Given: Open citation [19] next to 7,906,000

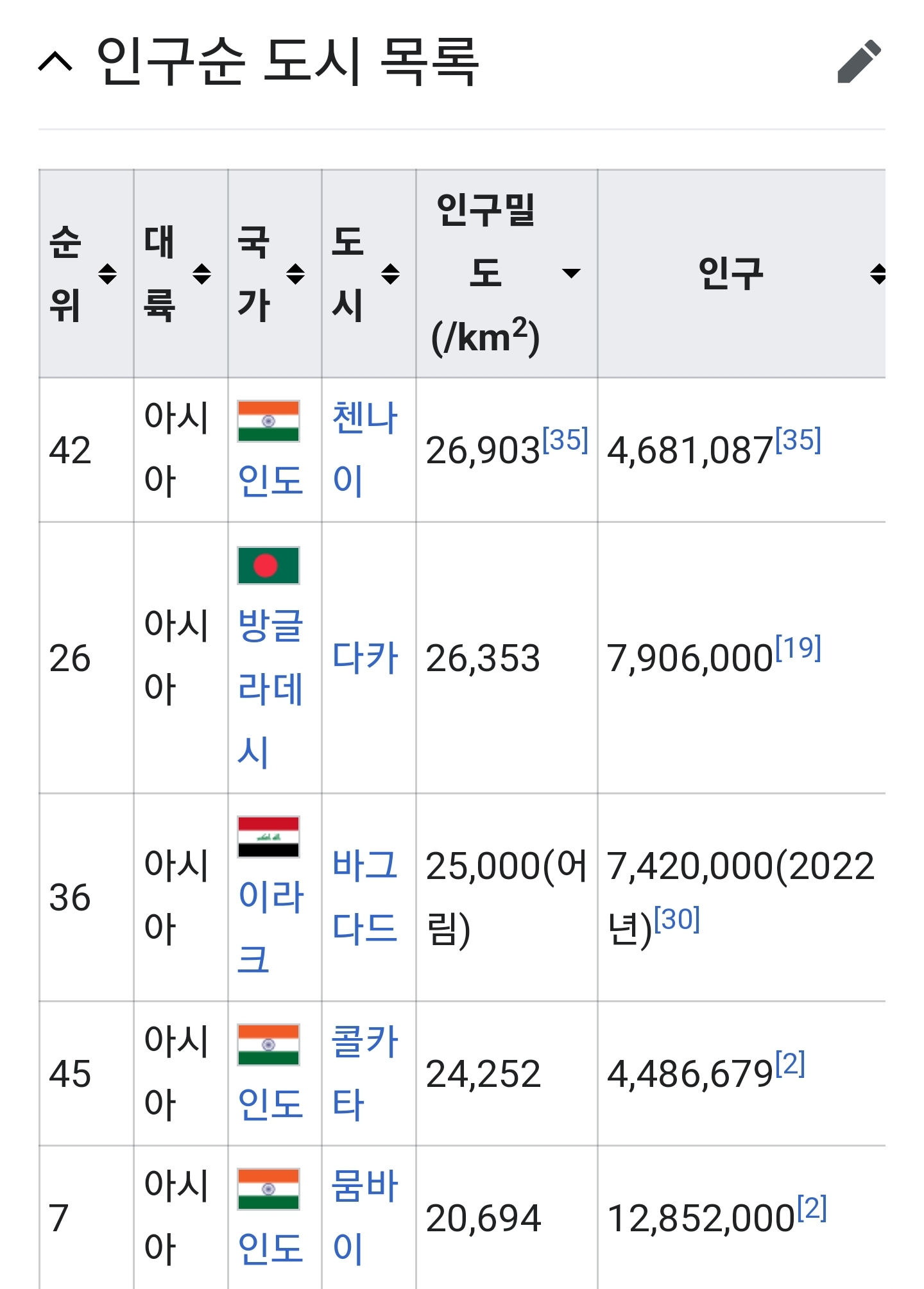Looking at the screenshot, I should (x=798, y=648).
